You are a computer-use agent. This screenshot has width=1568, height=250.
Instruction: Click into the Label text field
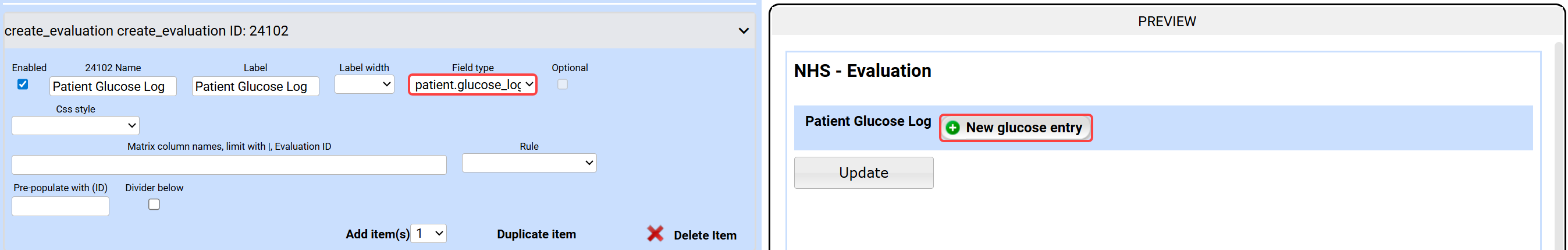[x=255, y=86]
